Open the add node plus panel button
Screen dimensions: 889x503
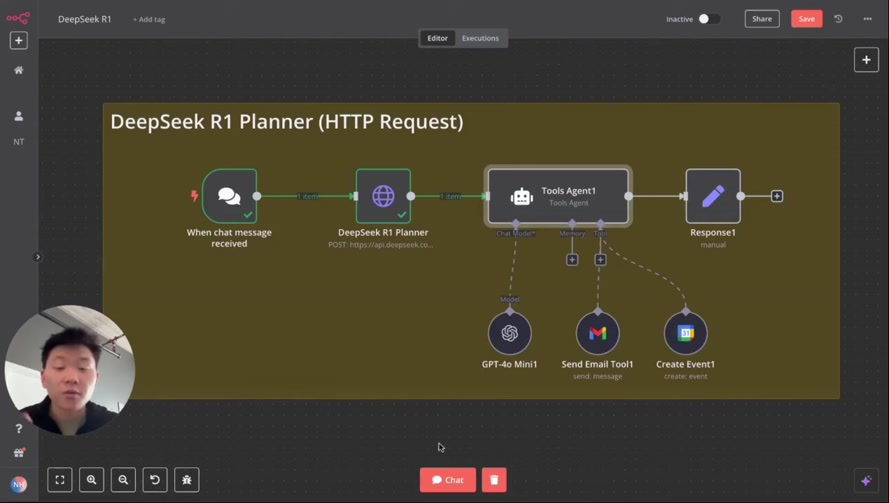866,60
